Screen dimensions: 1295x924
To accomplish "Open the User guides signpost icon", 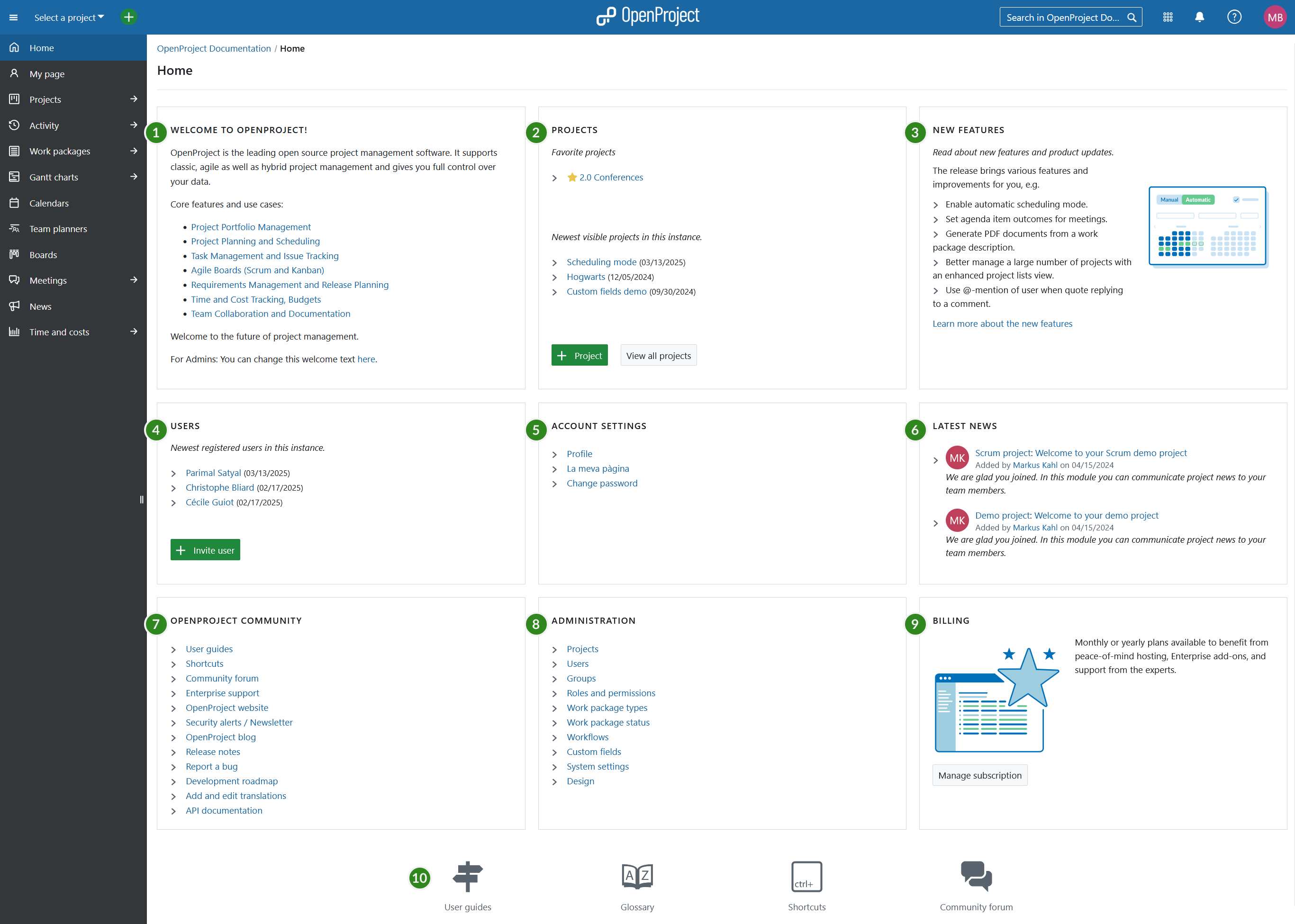I will (468, 876).
